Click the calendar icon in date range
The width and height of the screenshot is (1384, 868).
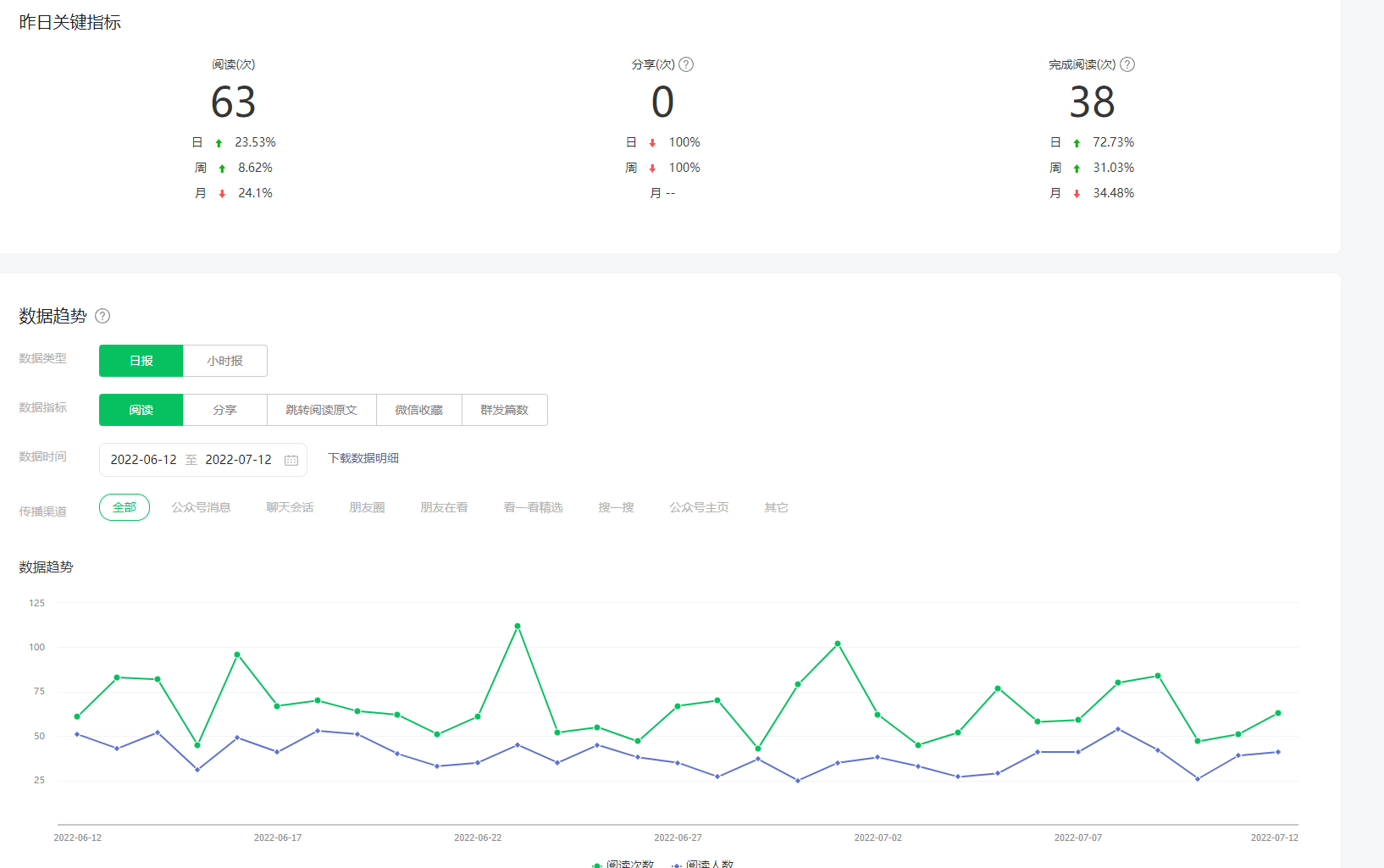tap(291, 460)
